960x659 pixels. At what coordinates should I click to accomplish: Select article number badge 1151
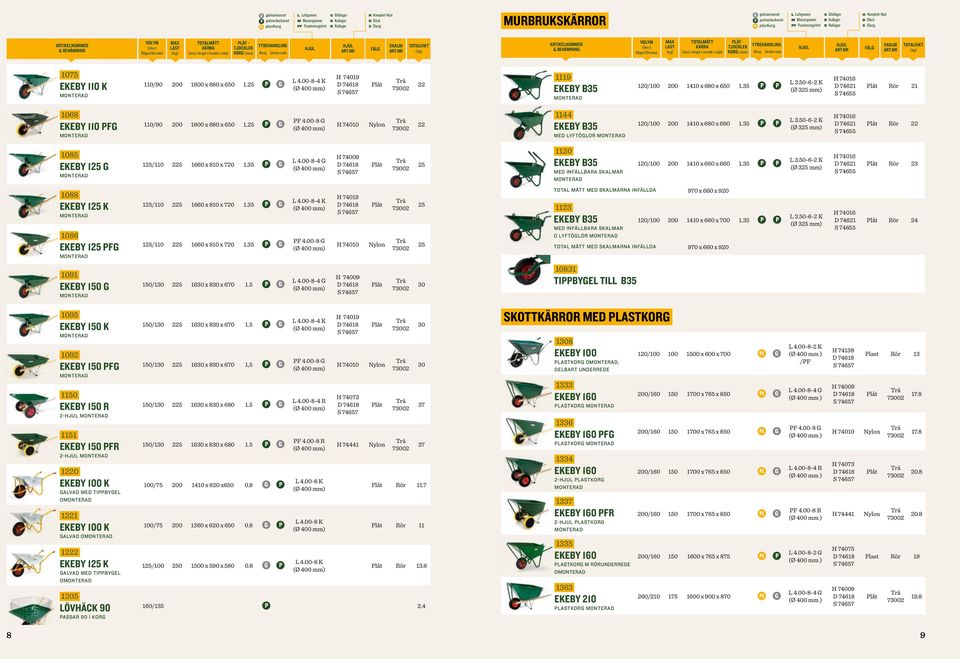(x=69, y=435)
